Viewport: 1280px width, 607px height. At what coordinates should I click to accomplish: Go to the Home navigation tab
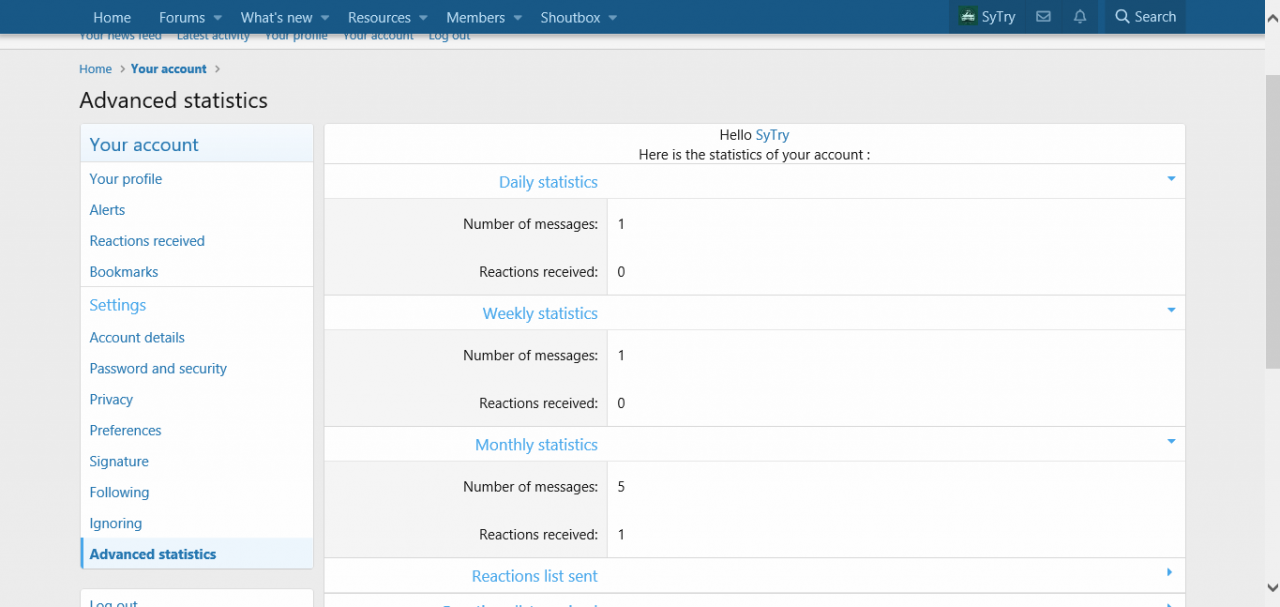[x=112, y=18]
